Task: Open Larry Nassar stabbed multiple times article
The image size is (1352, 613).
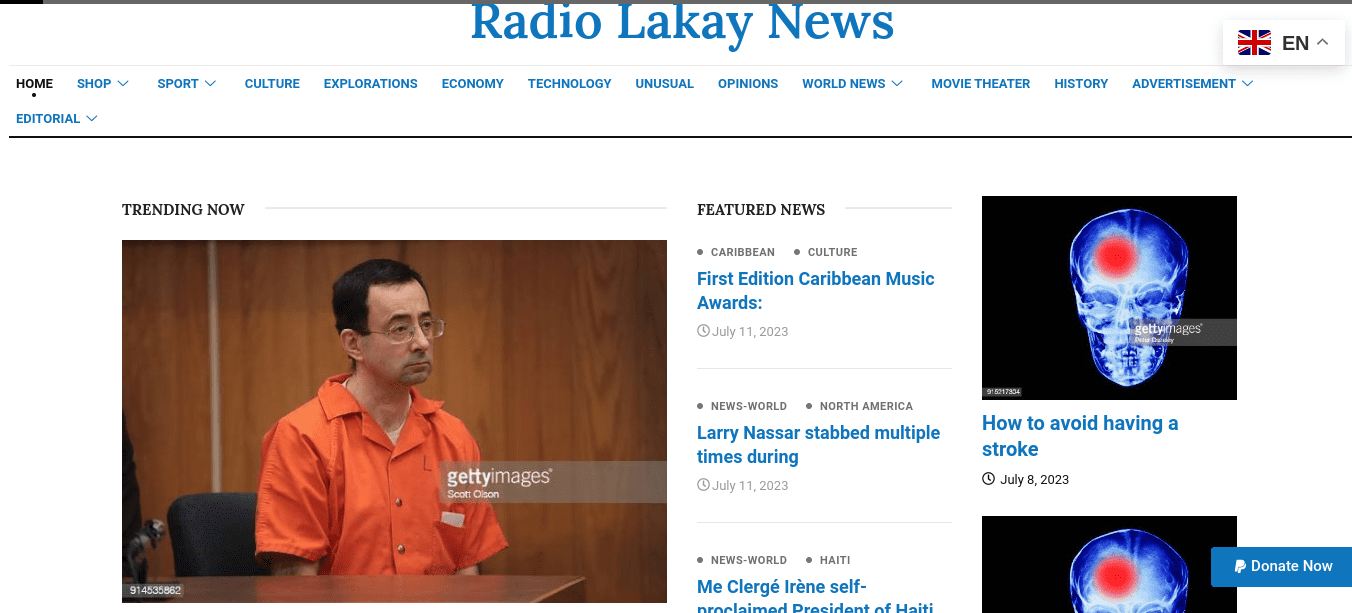Action: [x=819, y=445]
